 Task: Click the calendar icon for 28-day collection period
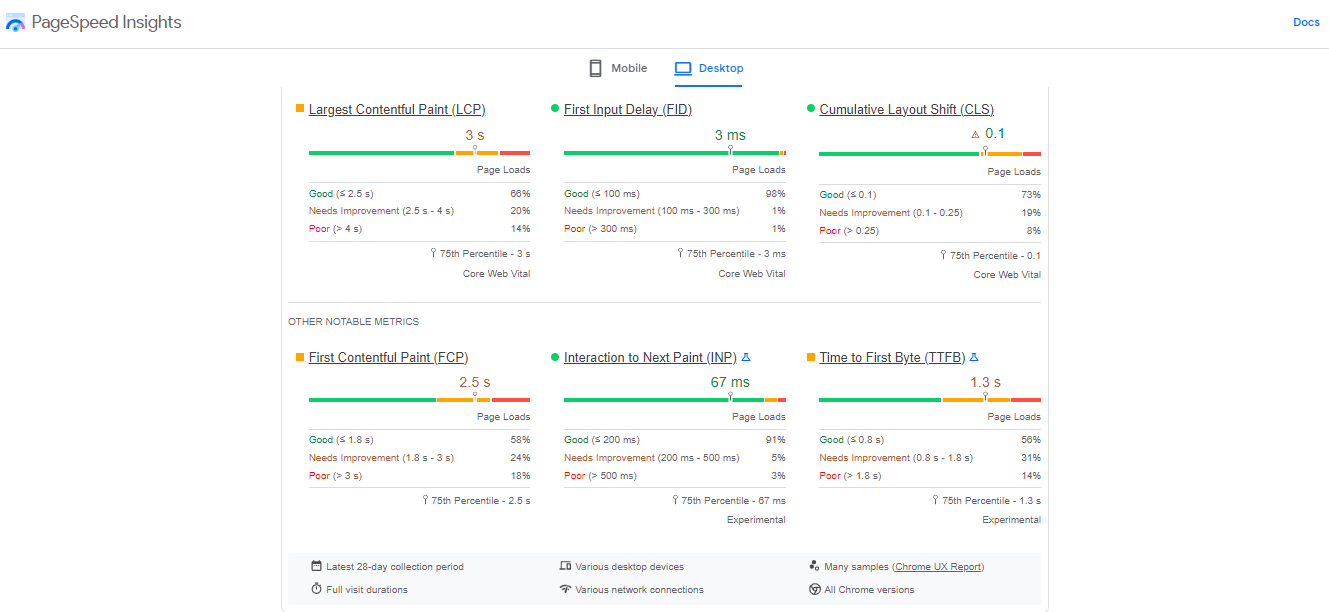coord(316,566)
